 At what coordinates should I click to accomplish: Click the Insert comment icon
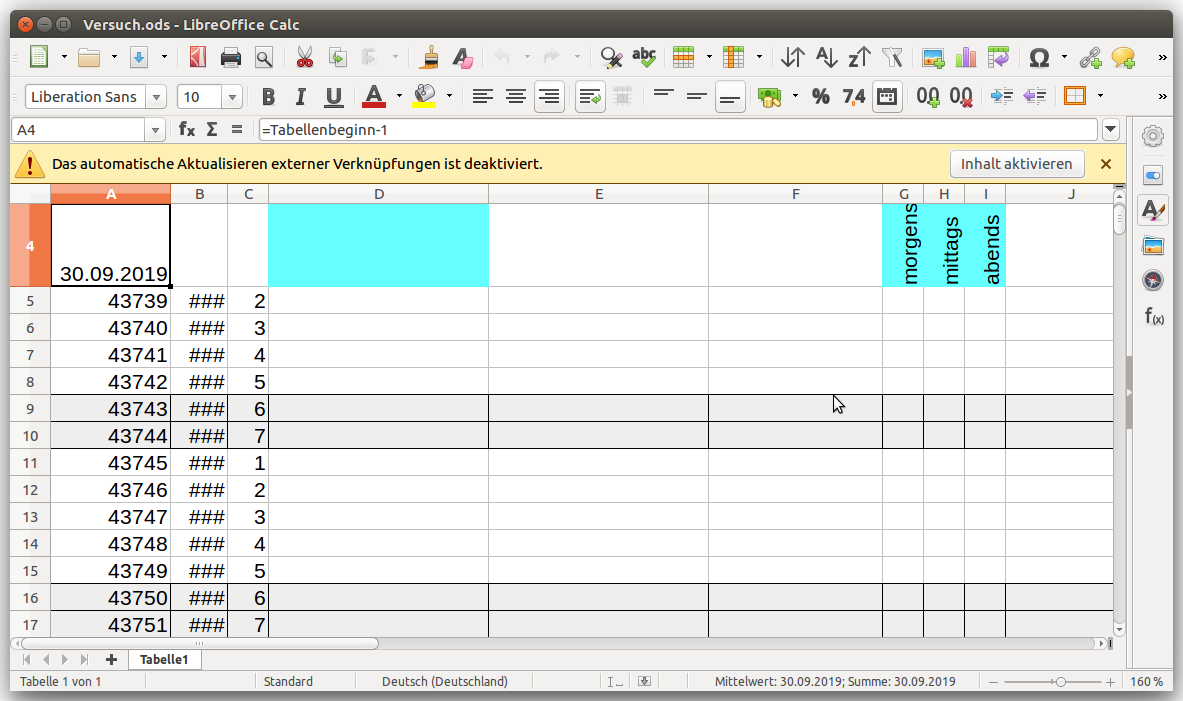click(1123, 57)
